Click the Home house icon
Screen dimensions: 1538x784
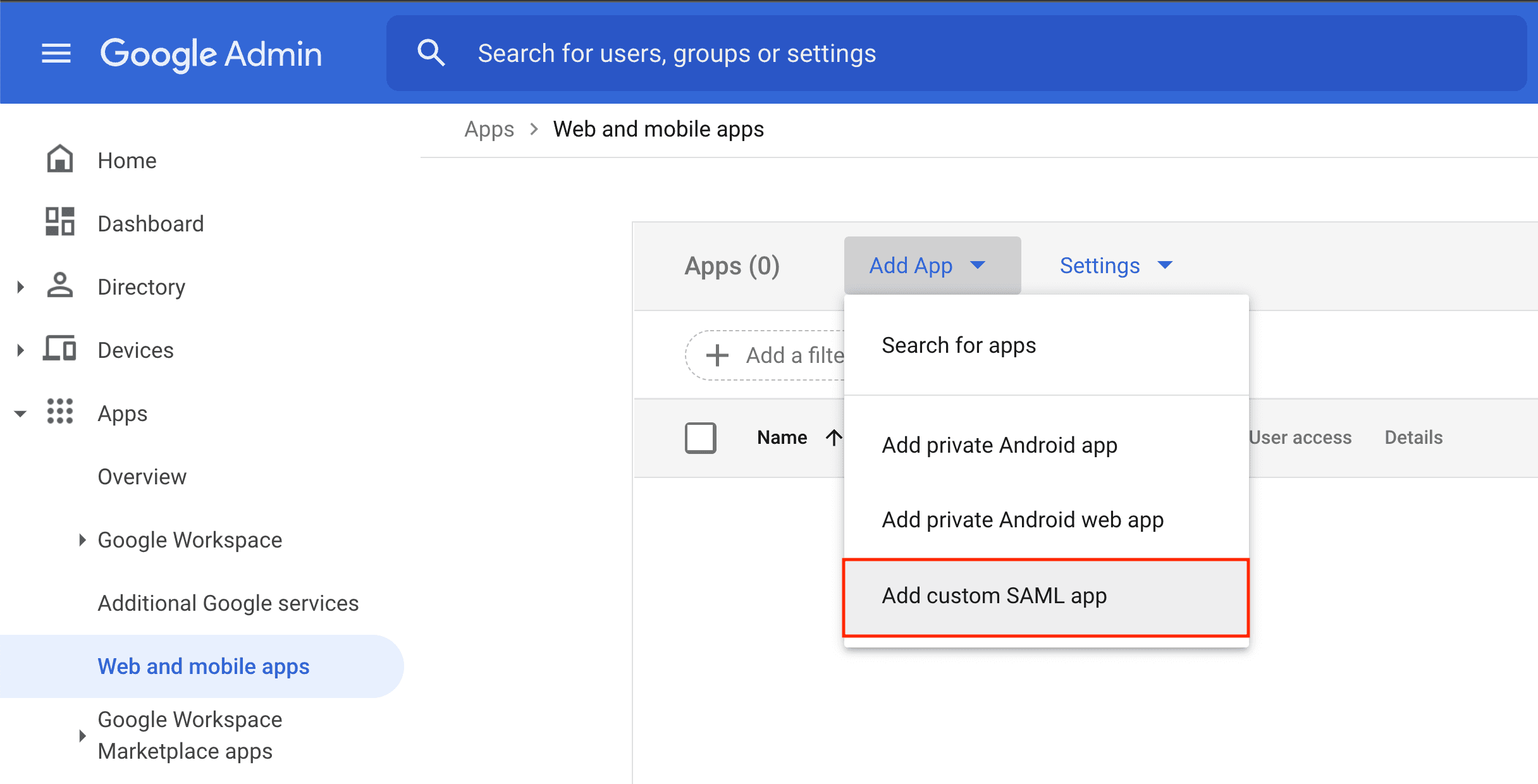click(x=60, y=159)
